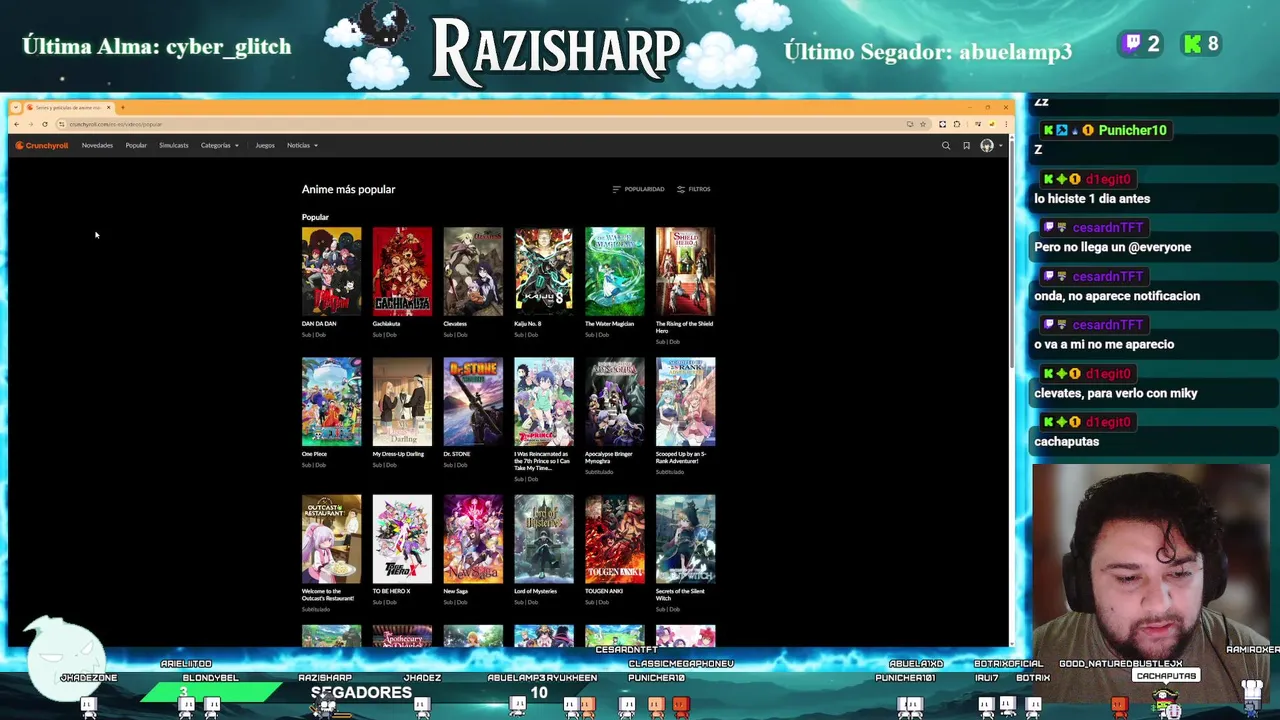Click 'clevates, para verlo con miky' message
This screenshot has height=720, width=1280.
pos(1115,393)
